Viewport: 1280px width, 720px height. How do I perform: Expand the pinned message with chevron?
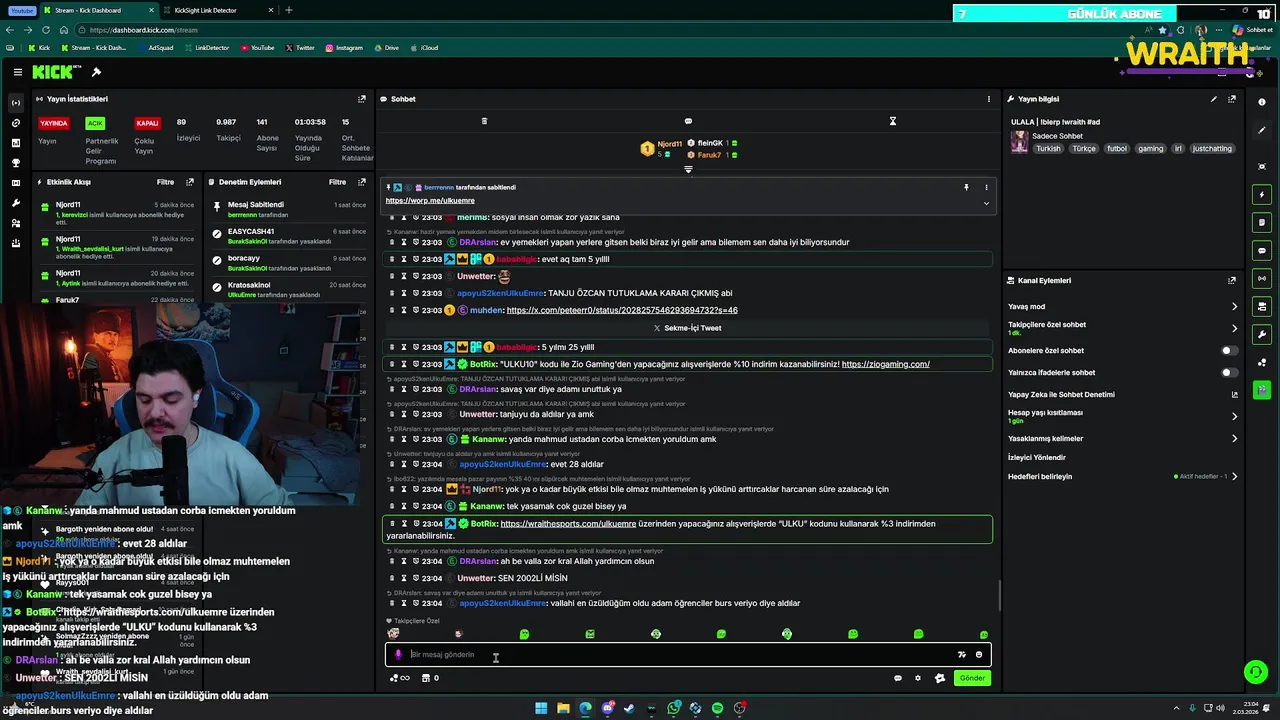[x=986, y=203]
